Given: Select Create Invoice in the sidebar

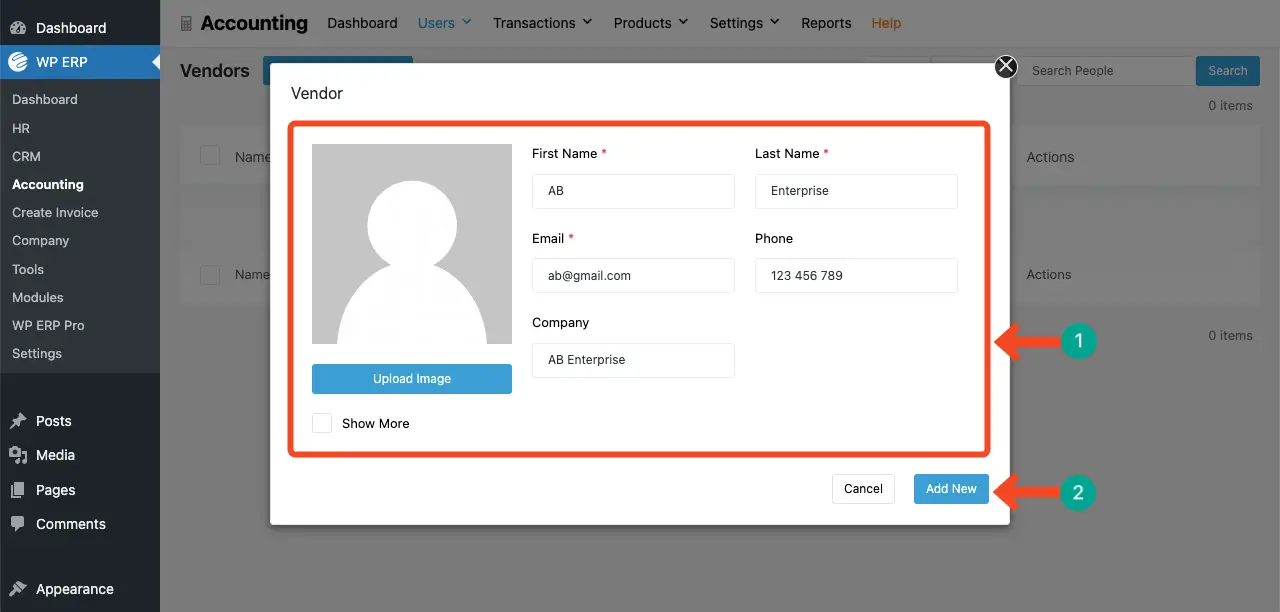Looking at the screenshot, I should click(x=55, y=213).
